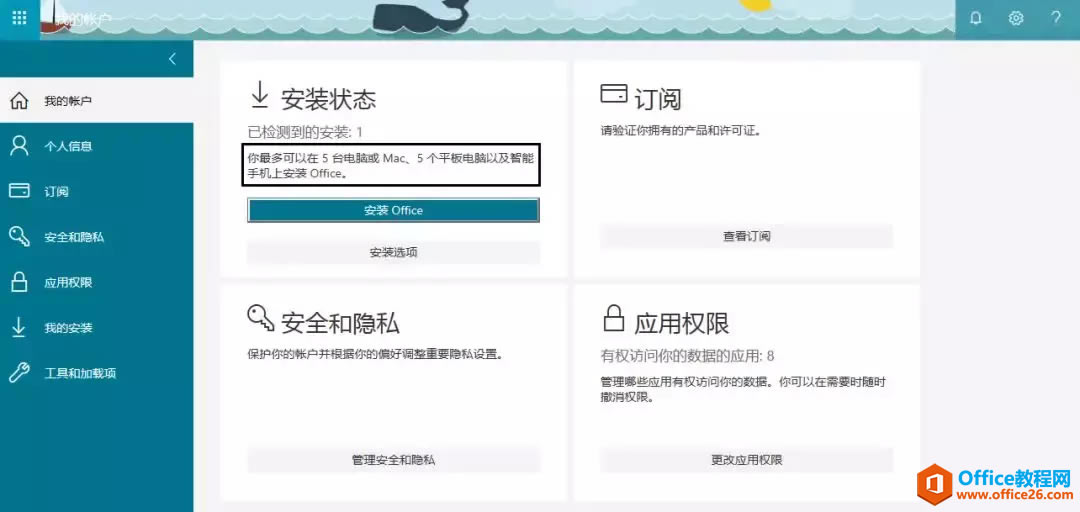Click the wrench icon beside 工具和加载项
The width and height of the screenshot is (1080, 512).
click(x=19, y=373)
